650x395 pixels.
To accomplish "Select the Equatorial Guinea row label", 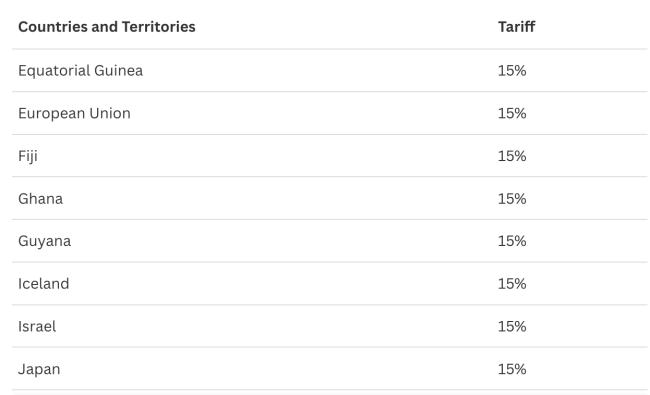I will (x=80, y=70).
